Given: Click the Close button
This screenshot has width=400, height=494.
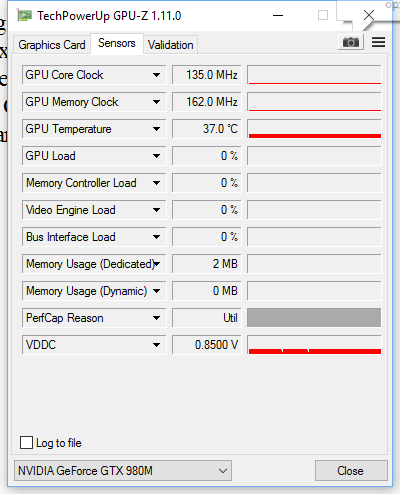Looking at the screenshot, I should coord(351,471).
